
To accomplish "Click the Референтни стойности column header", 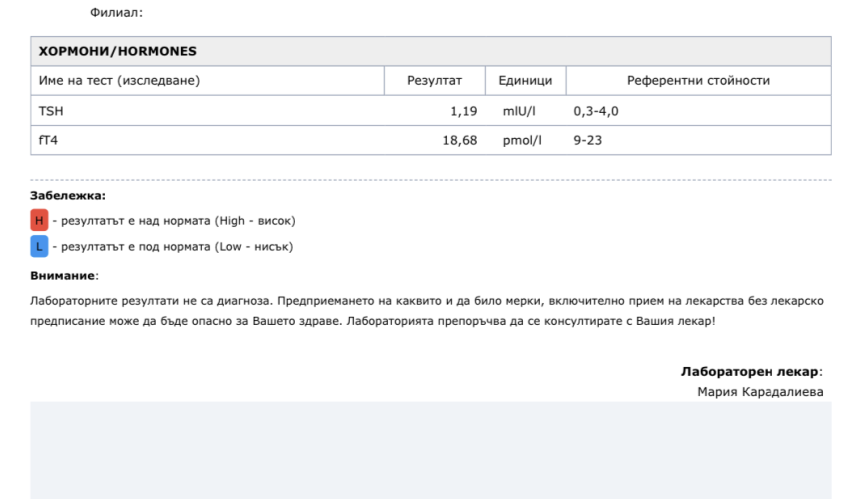I will pos(698,80).
